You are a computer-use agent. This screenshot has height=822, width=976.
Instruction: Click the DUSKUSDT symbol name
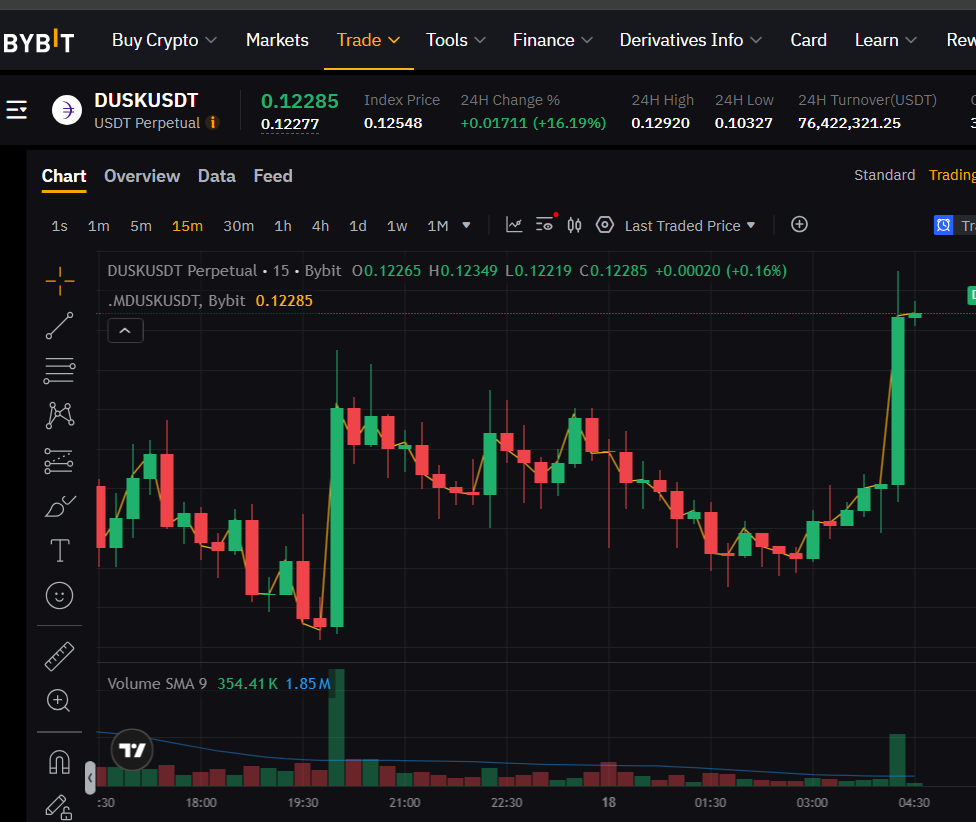tap(146, 100)
